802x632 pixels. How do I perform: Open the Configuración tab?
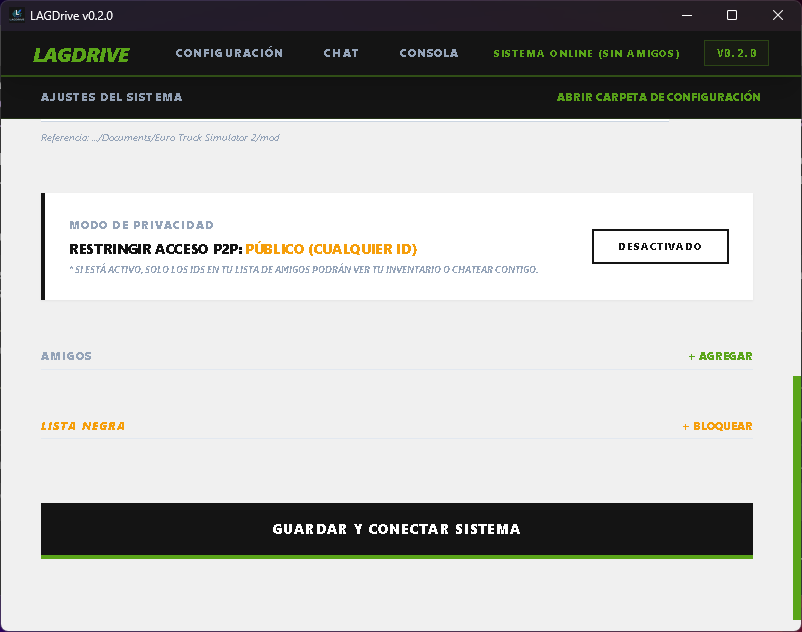point(229,53)
